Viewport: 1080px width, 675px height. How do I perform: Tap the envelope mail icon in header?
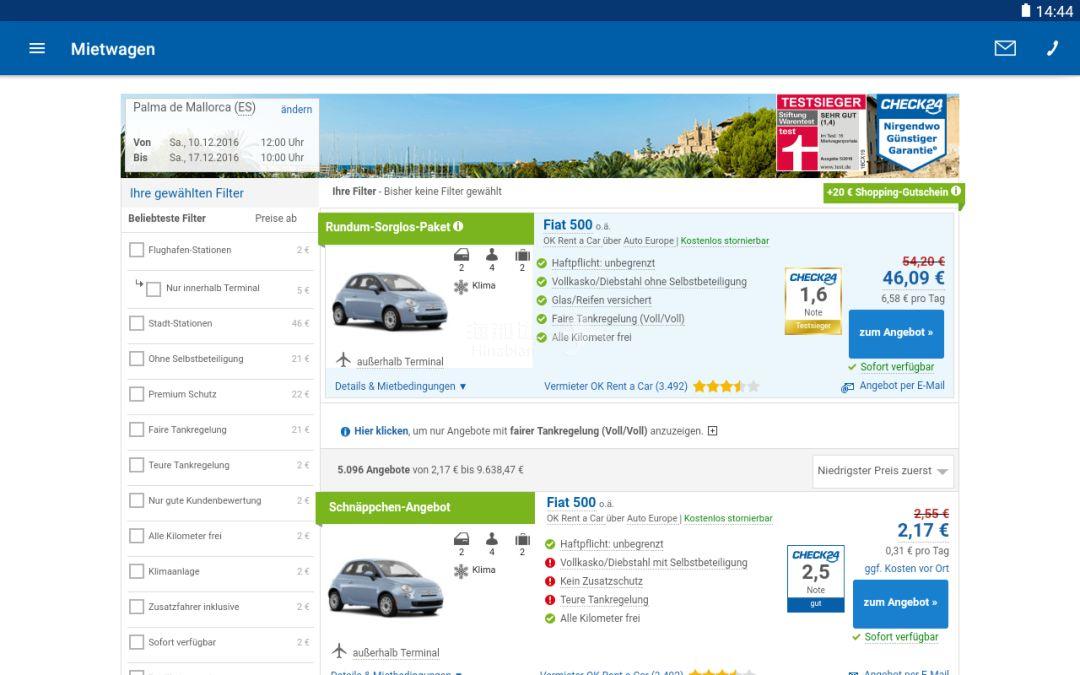pos(1005,48)
